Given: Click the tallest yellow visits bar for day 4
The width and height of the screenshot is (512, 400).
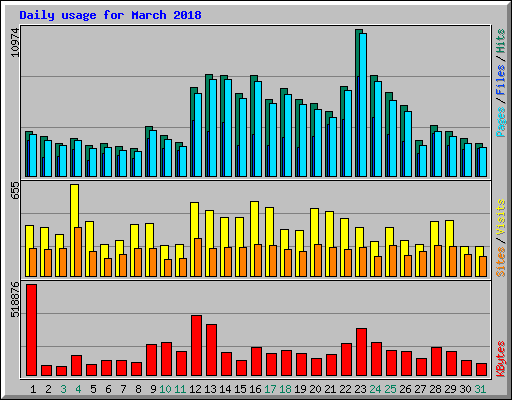Looking at the screenshot, I should point(75,230).
